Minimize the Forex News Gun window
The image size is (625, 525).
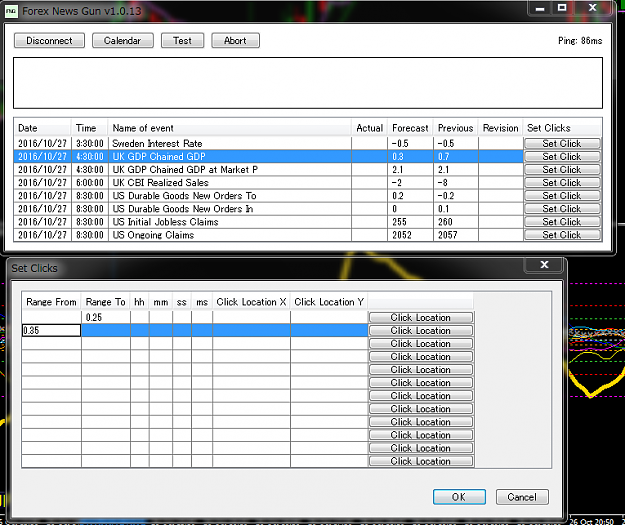coord(540,8)
